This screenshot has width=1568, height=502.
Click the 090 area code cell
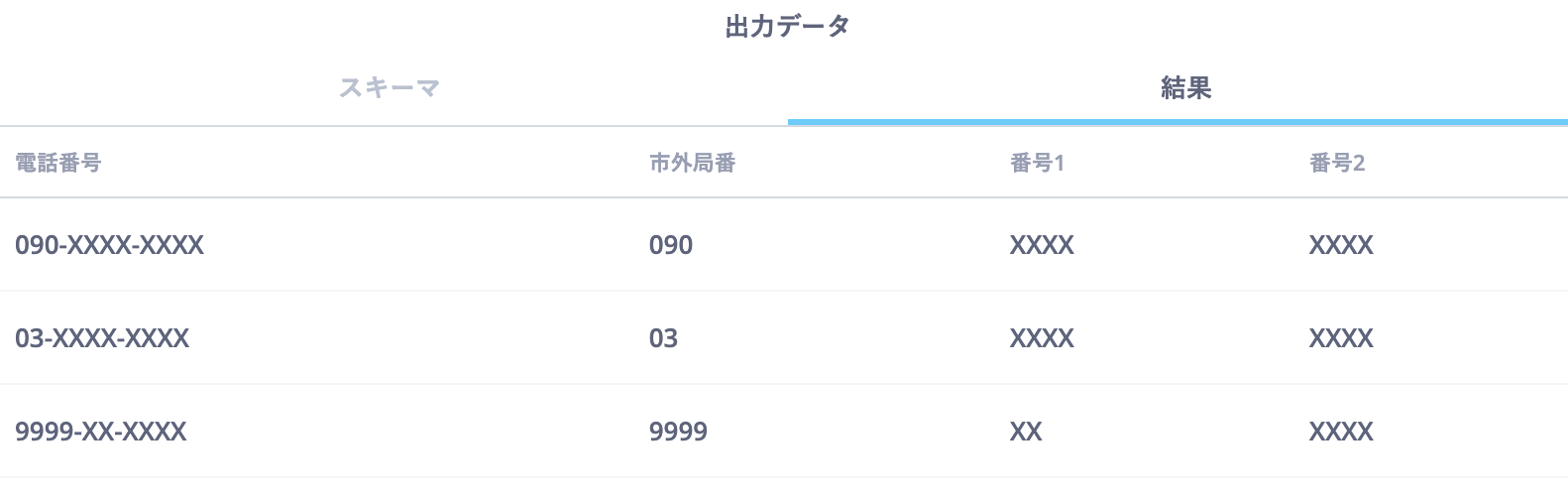pyautogui.click(x=671, y=245)
